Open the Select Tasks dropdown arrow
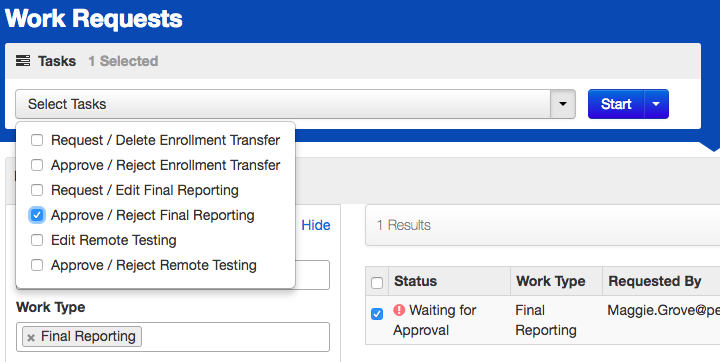This screenshot has width=720, height=362. coord(563,104)
